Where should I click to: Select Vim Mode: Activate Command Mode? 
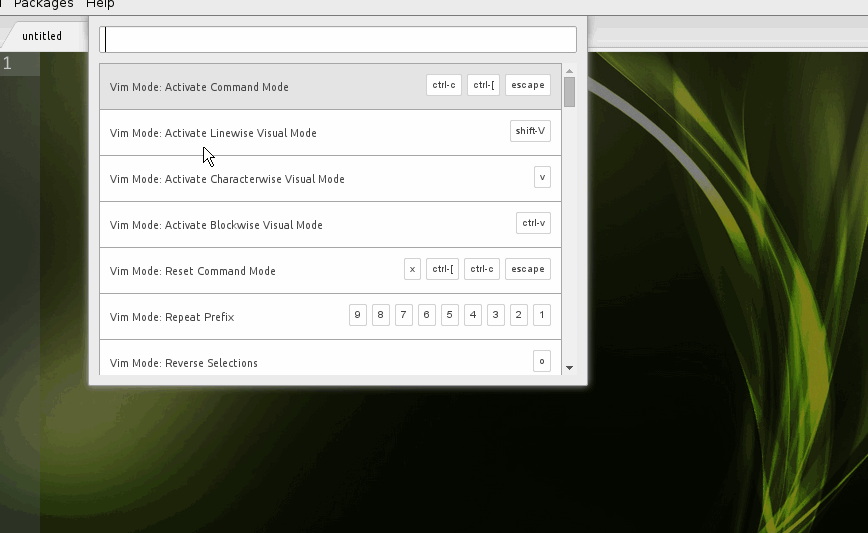[330, 86]
